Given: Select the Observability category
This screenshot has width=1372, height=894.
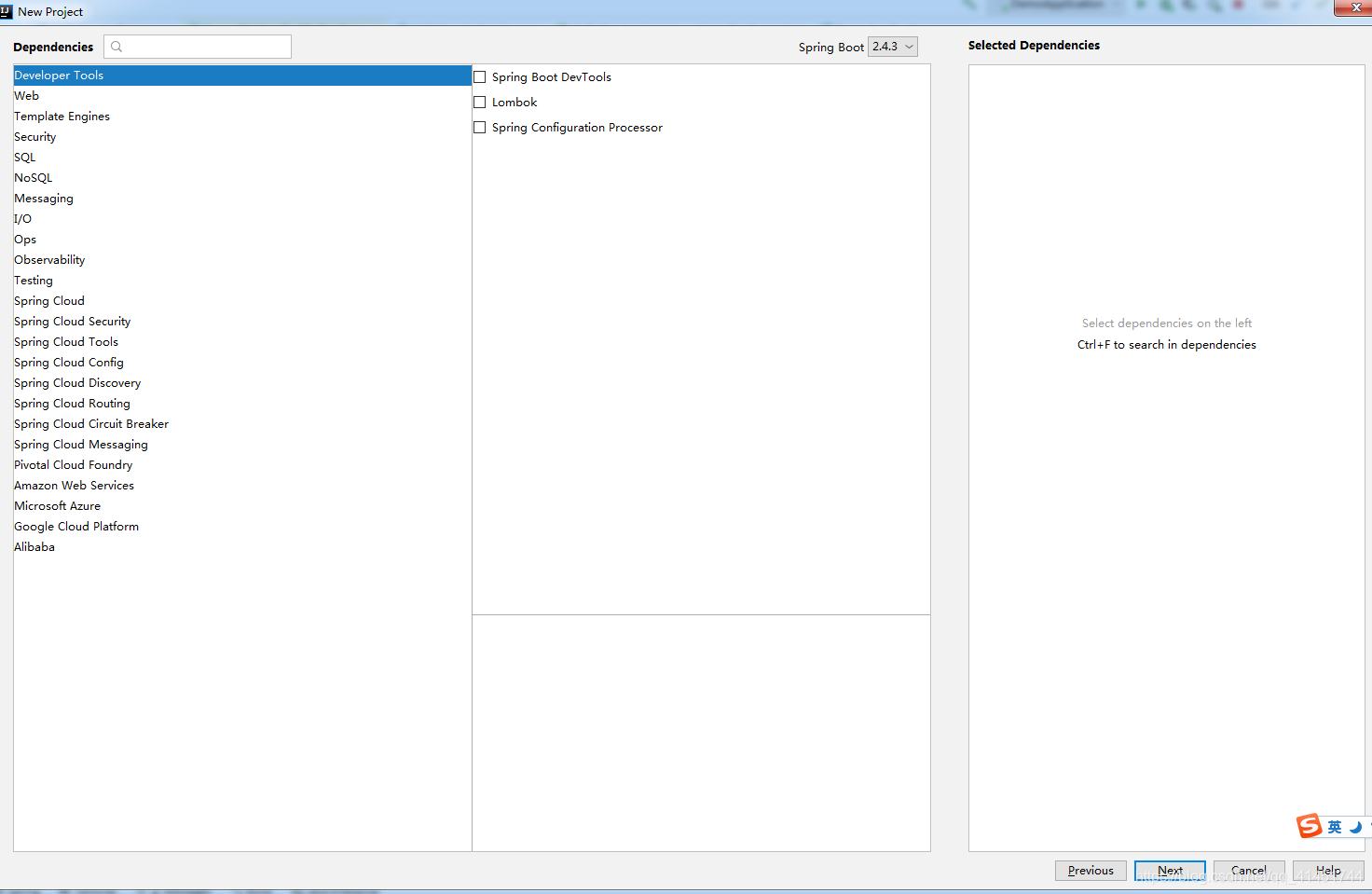Looking at the screenshot, I should tap(242, 260).
